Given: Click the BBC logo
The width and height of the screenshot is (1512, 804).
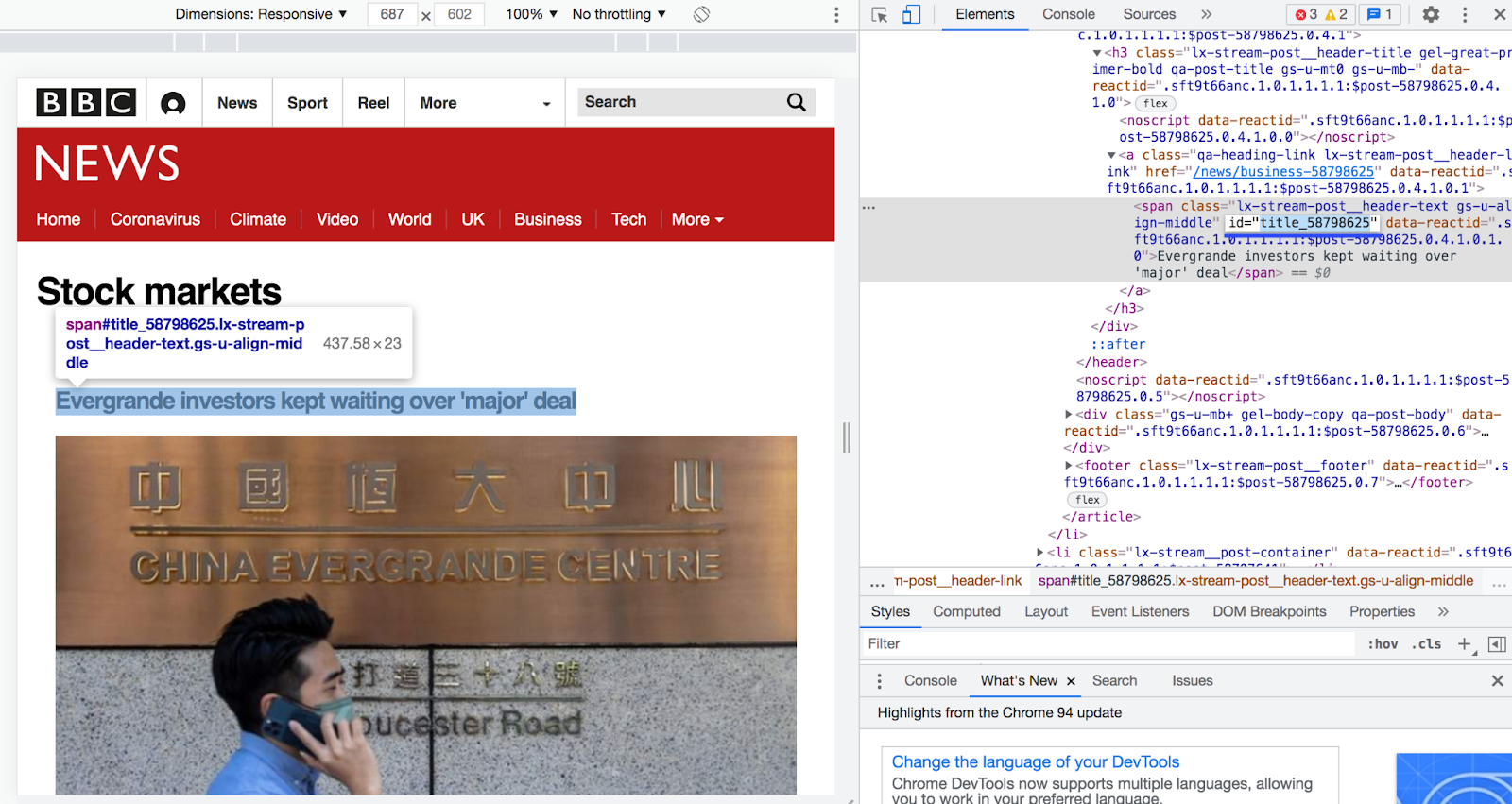Looking at the screenshot, I should [x=86, y=102].
